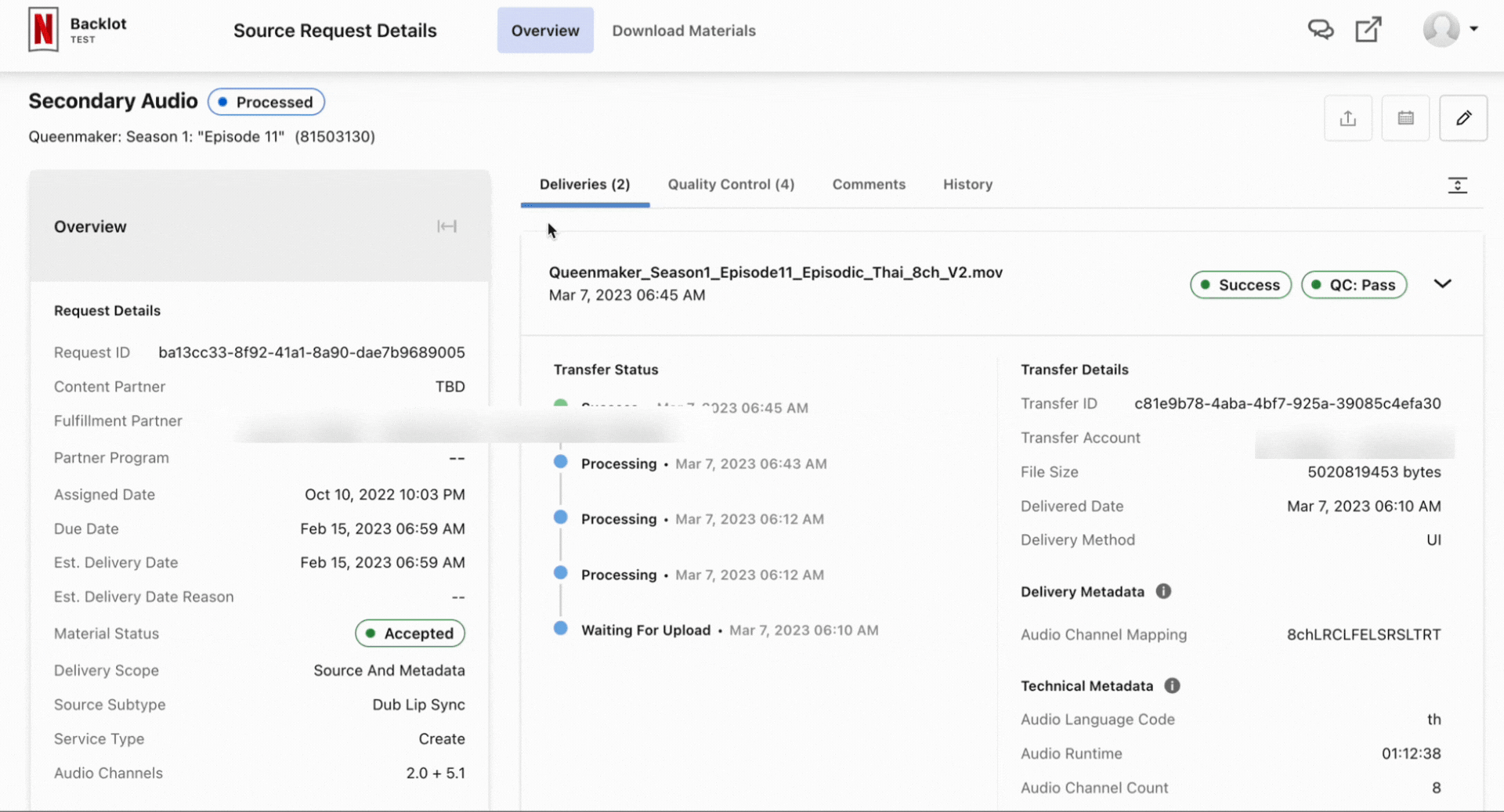This screenshot has width=1504, height=812.
Task: Click Audio Runtime value 01:12:38
Action: pos(1411,753)
